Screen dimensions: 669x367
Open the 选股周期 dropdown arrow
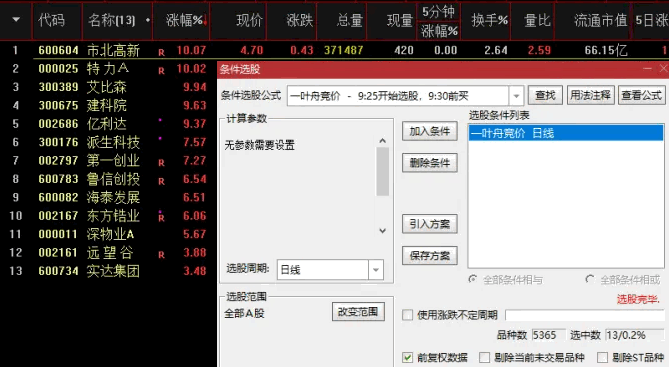pos(376,270)
